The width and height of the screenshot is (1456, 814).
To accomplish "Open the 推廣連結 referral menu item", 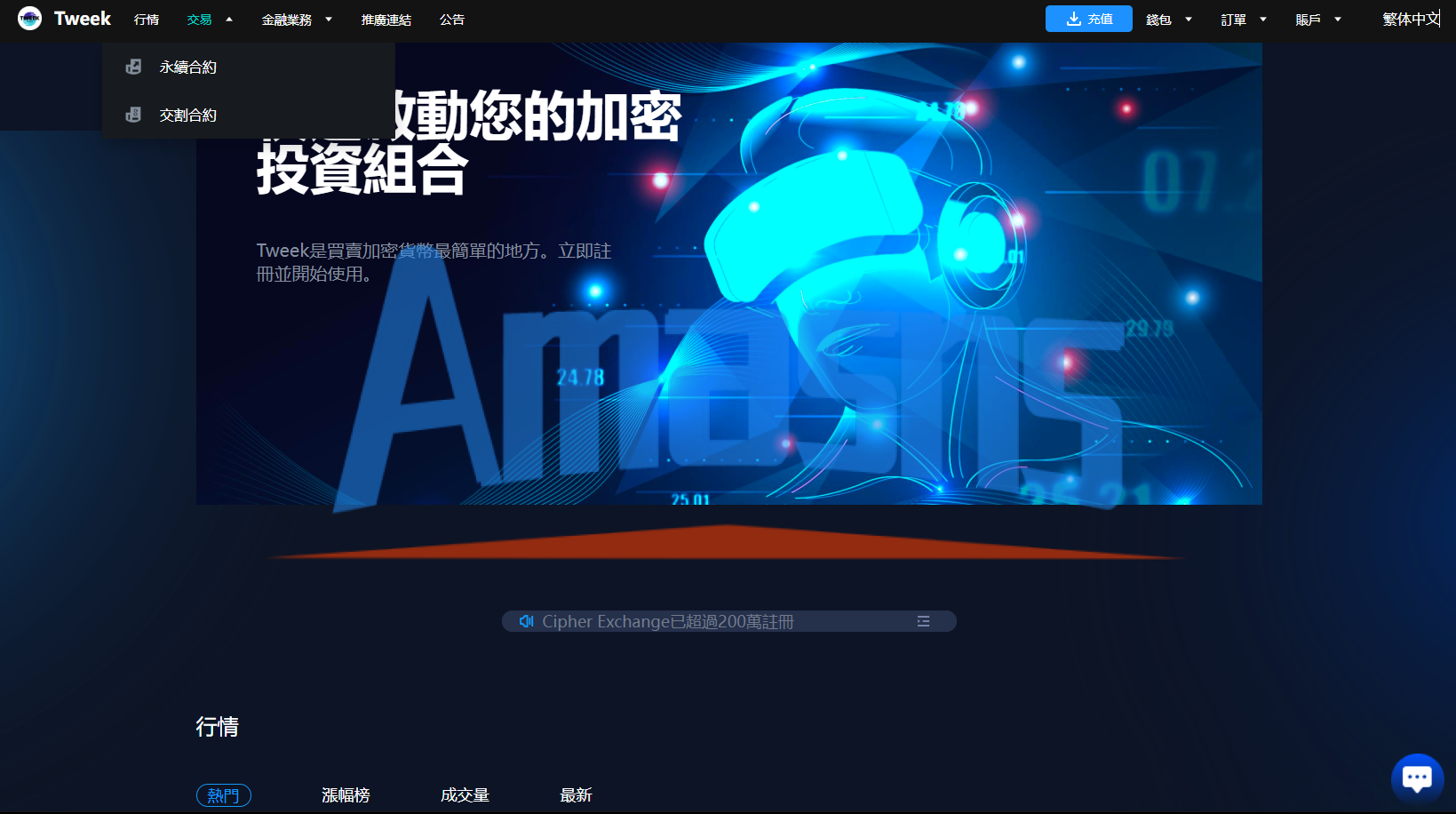I will (386, 20).
